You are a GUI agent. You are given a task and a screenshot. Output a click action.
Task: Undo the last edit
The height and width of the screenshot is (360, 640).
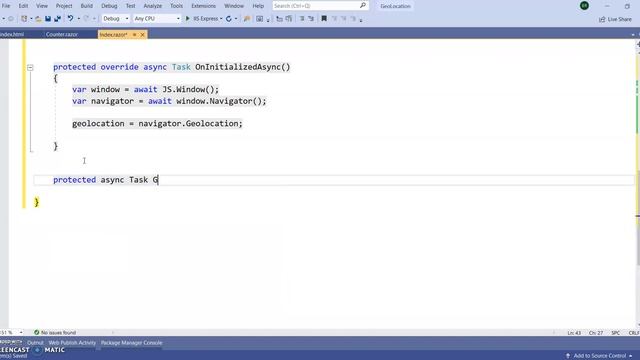[70, 19]
